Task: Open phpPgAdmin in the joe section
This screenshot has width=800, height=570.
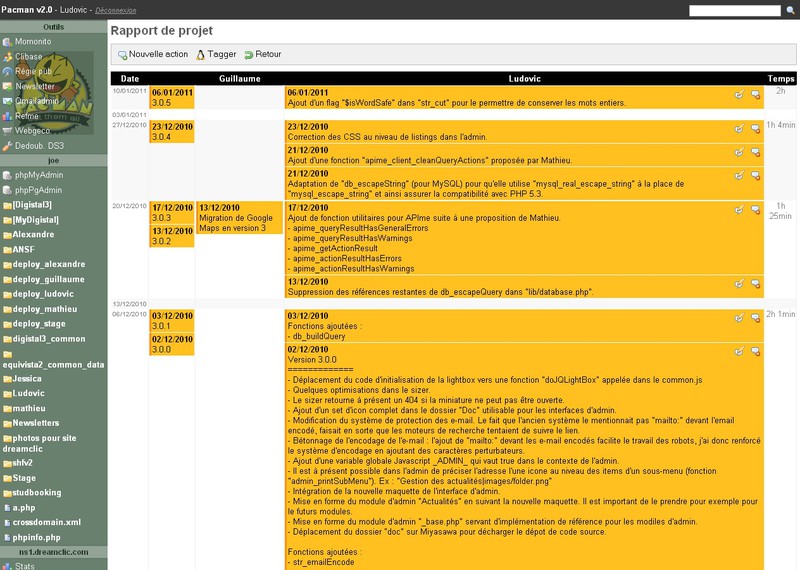Action: click(38, 190)
